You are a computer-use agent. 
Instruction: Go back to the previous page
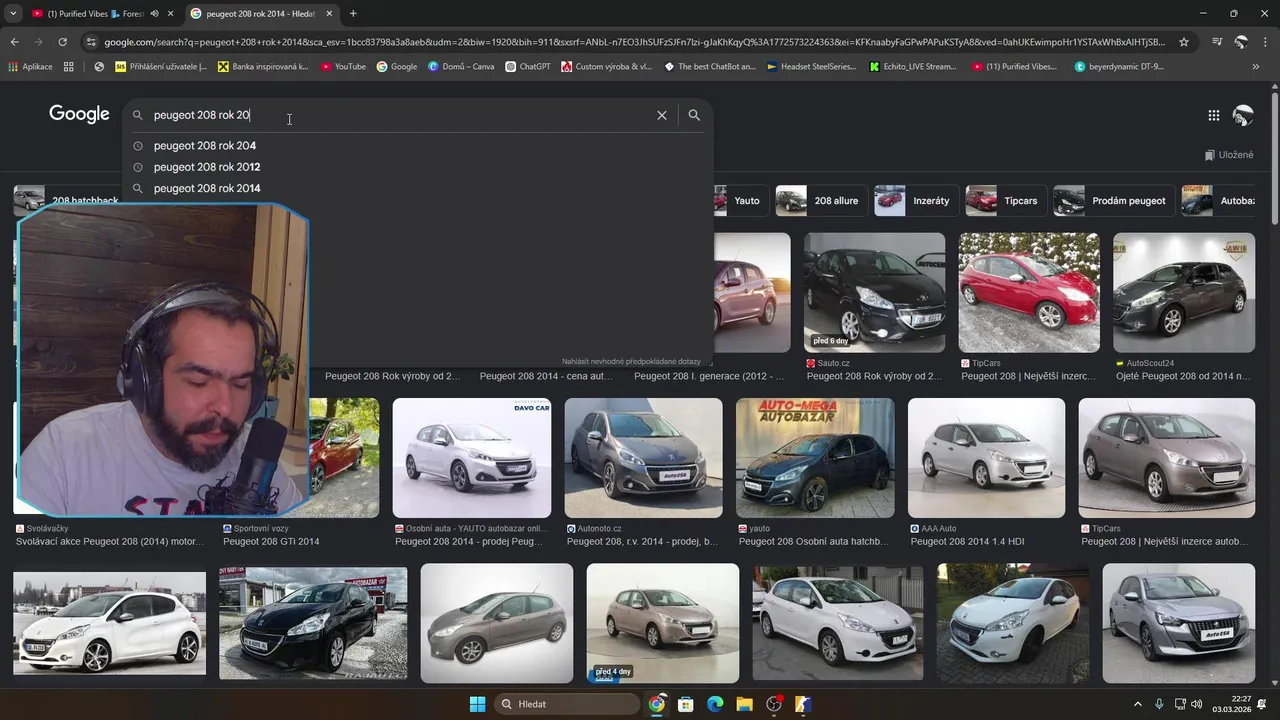14,42
